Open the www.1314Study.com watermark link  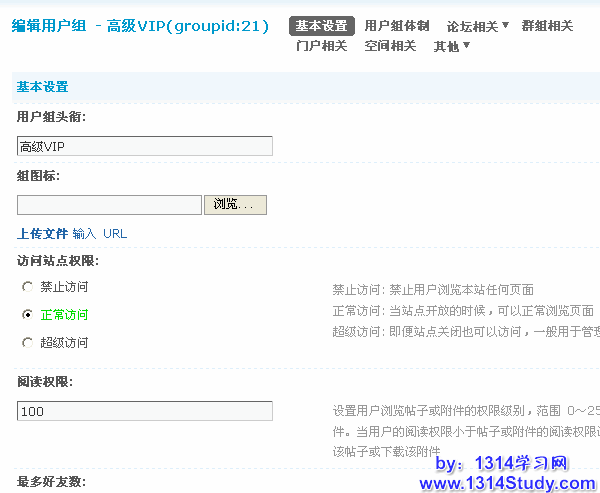point(507,483)
